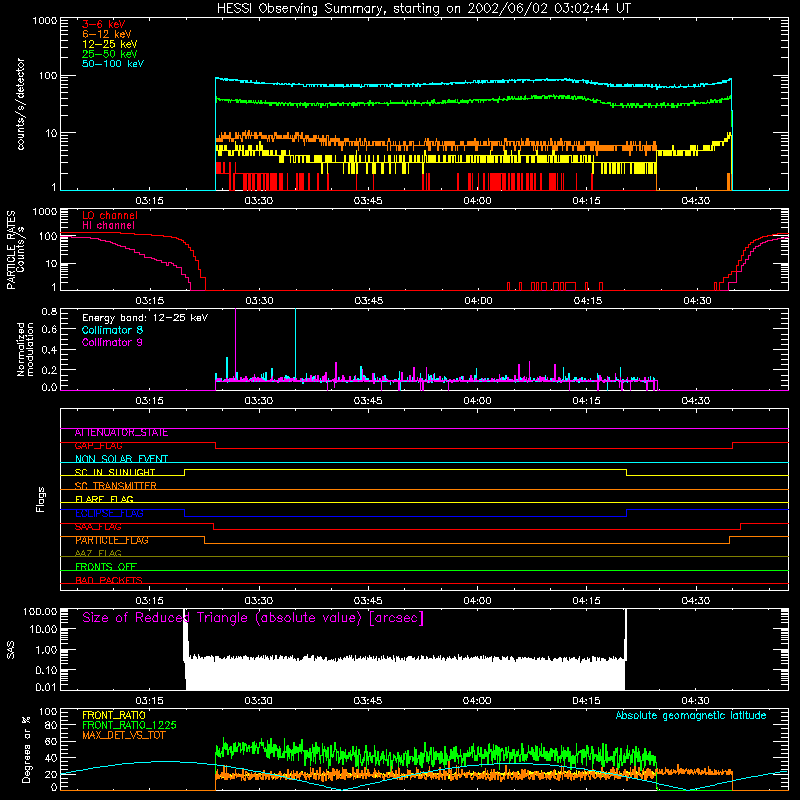
Task: Click 04:15 tick under the particle rates panel
Action: (x=588, y=301)
